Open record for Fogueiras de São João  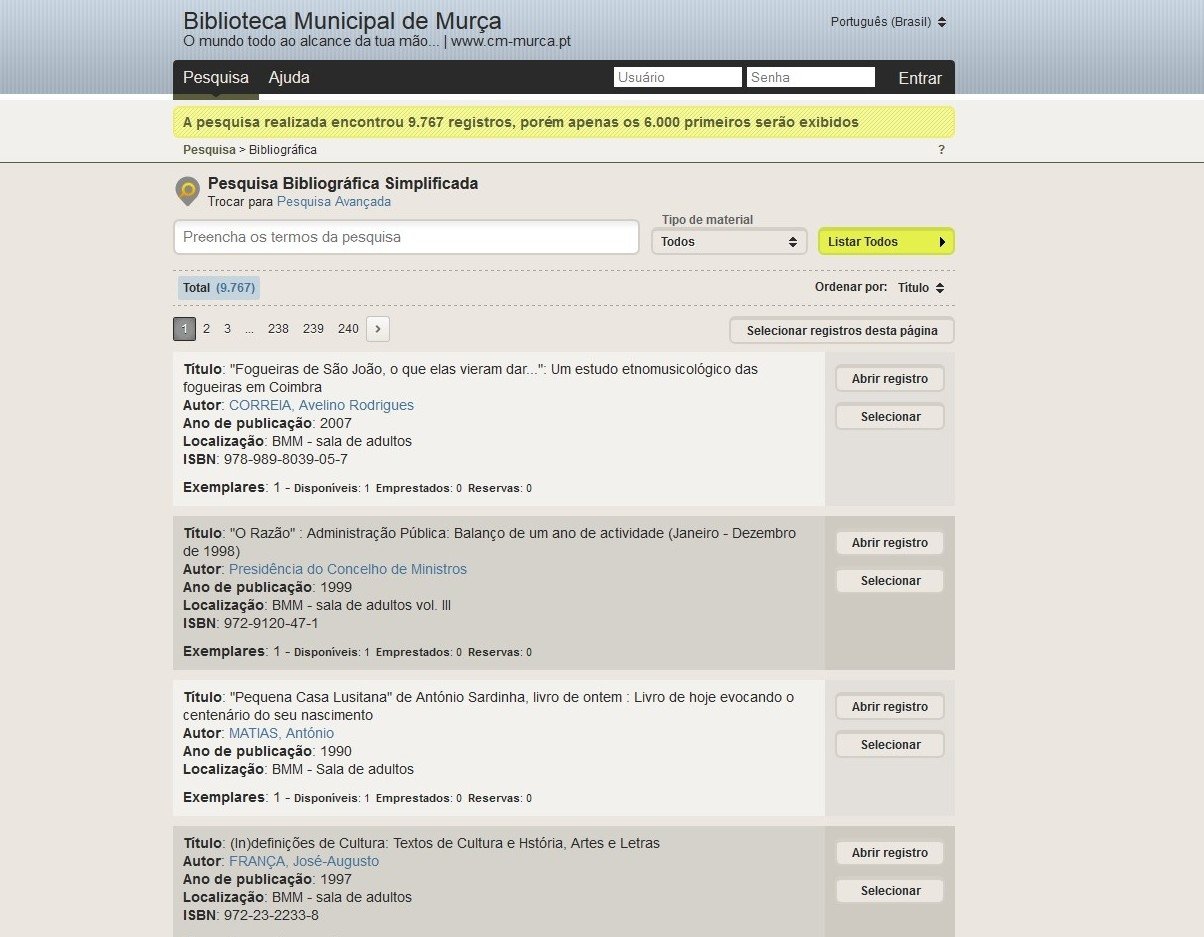click(889, 379)
